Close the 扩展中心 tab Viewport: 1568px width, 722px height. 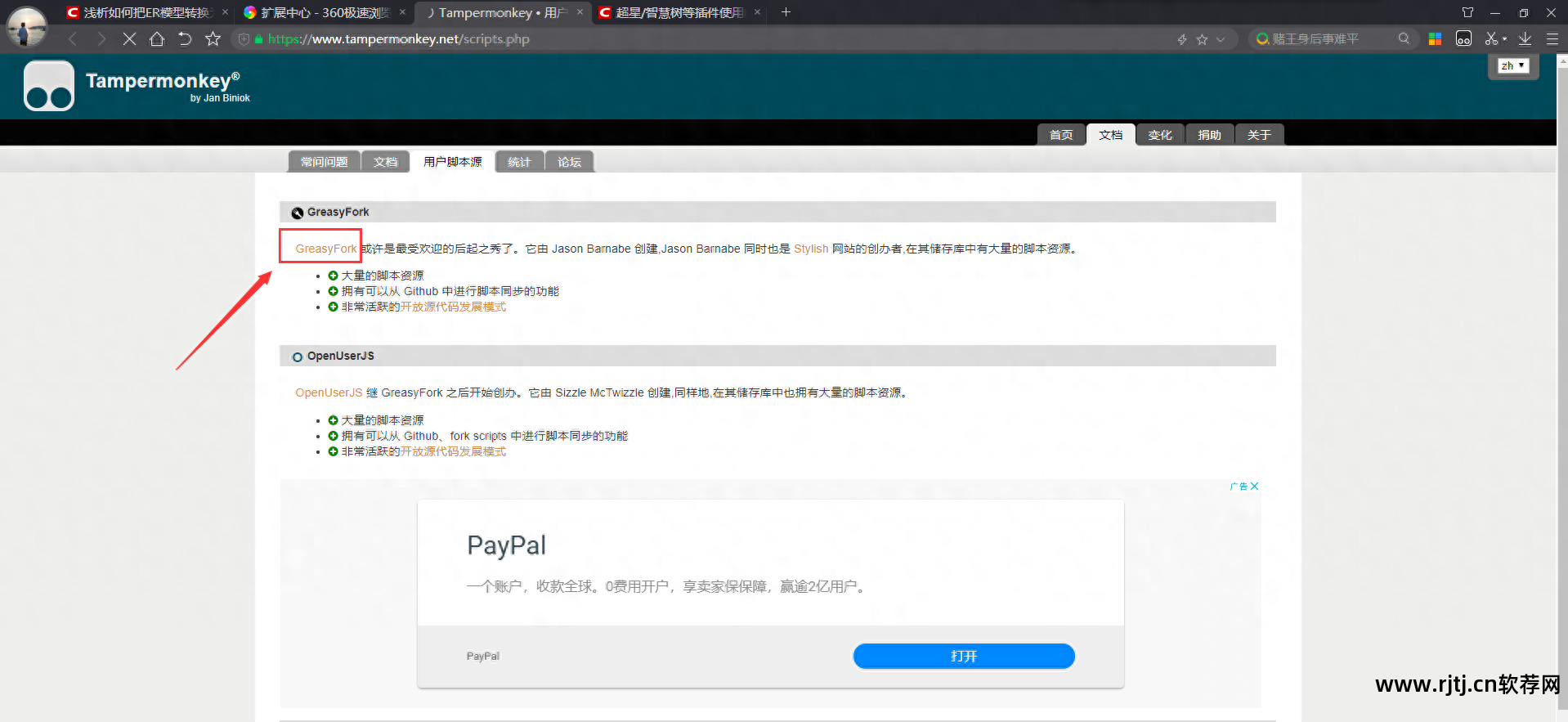[x=402, y=12]
